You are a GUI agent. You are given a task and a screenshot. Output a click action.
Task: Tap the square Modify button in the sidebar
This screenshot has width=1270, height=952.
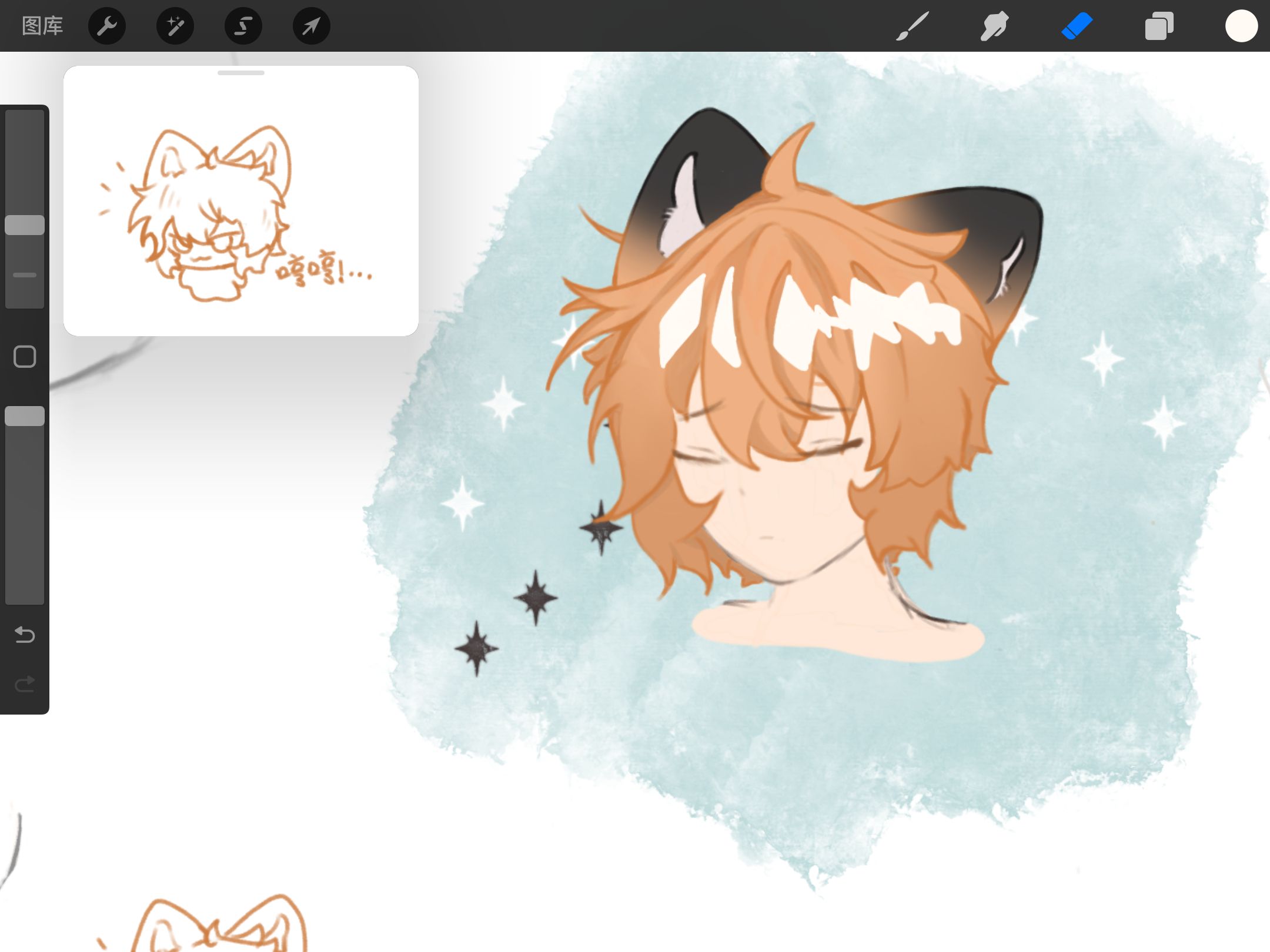pyautogui.click(x=25, y=357)
